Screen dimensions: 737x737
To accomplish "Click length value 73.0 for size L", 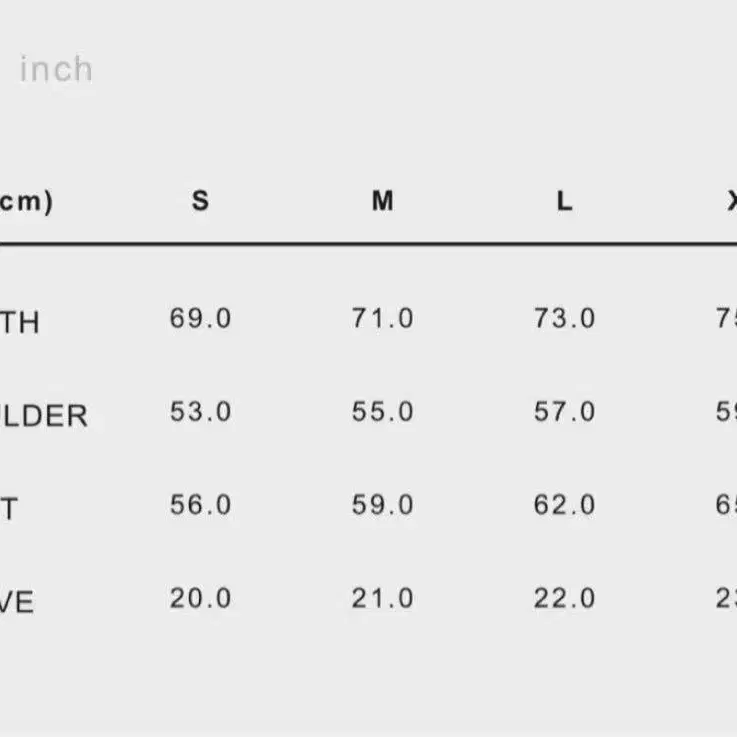I will click(x=565, y=318).
